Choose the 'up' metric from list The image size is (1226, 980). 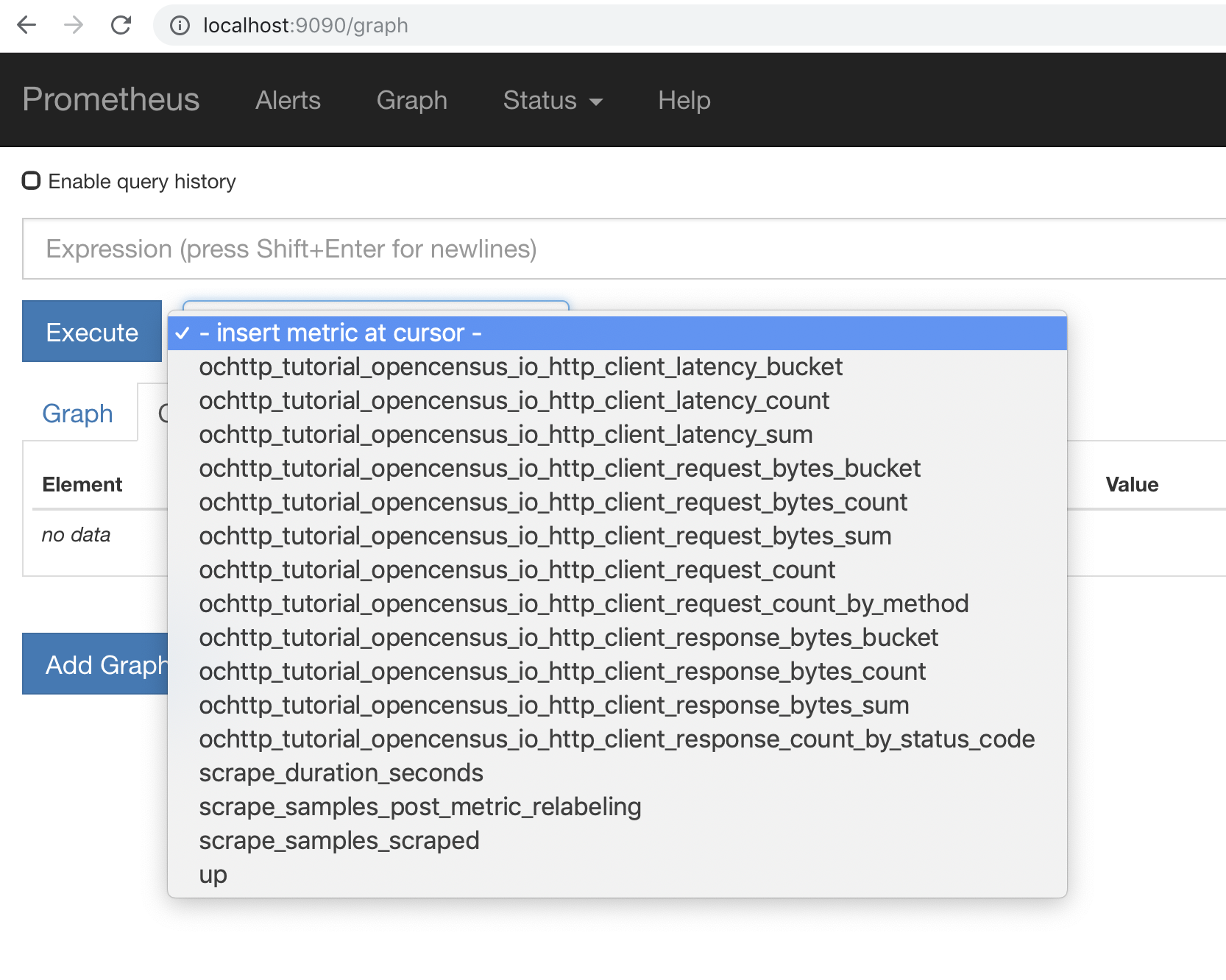[213, 875]
